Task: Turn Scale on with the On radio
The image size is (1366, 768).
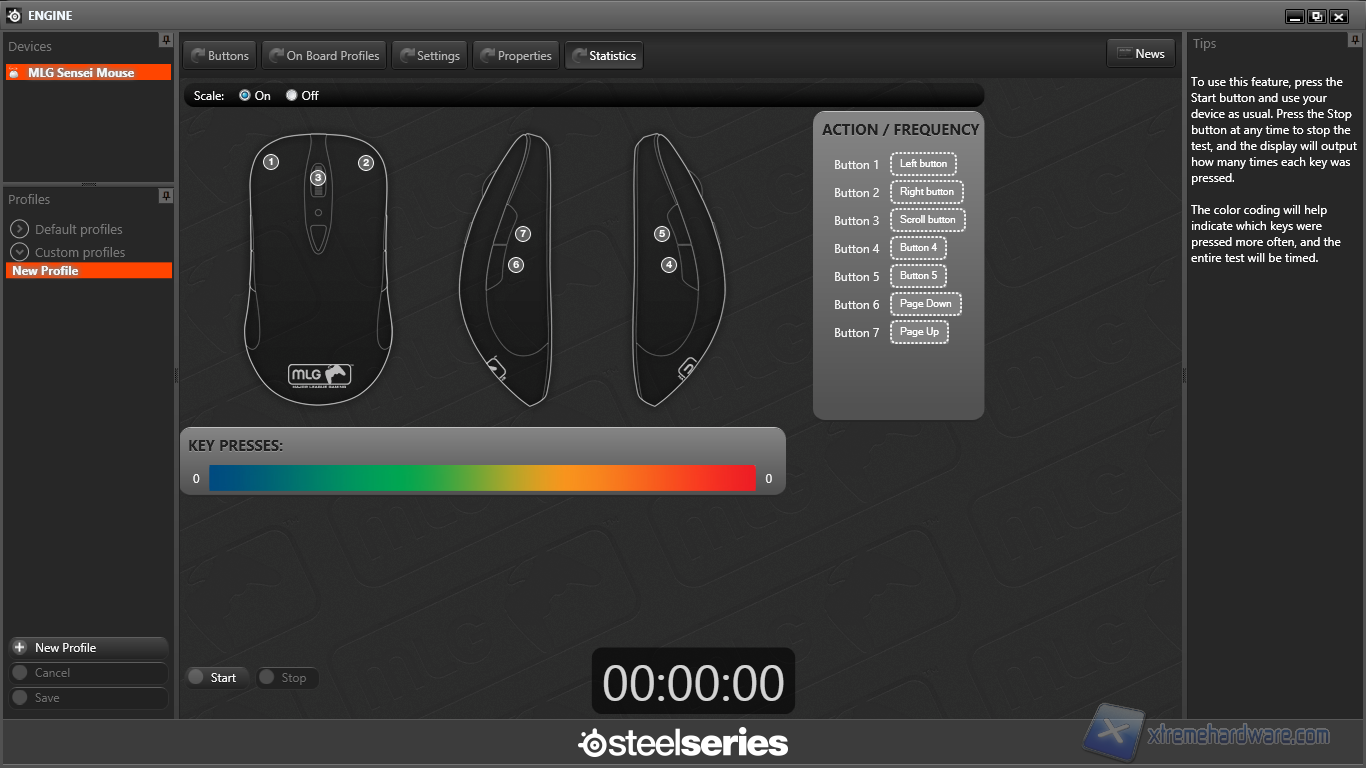Action: [245, 96]
